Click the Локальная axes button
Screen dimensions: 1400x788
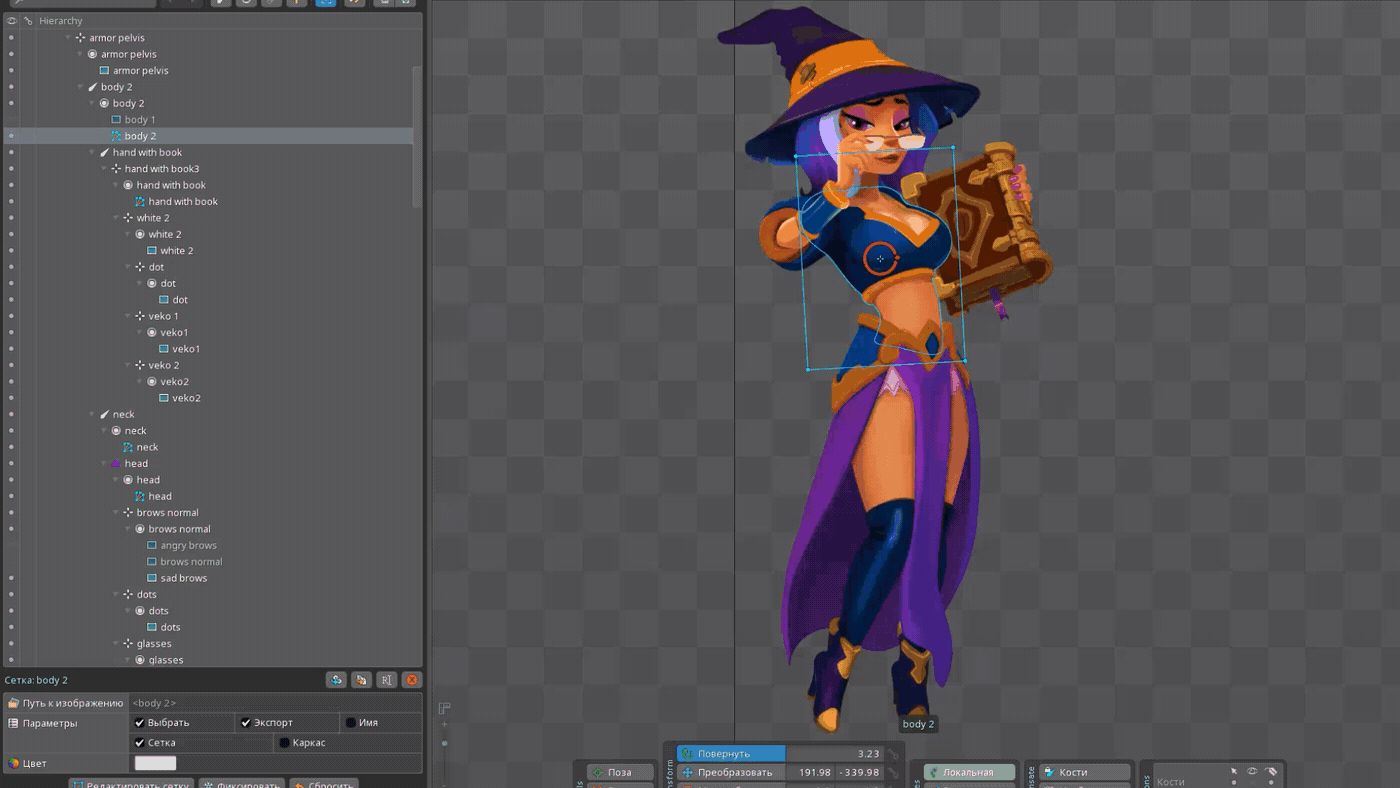(968, 772)
